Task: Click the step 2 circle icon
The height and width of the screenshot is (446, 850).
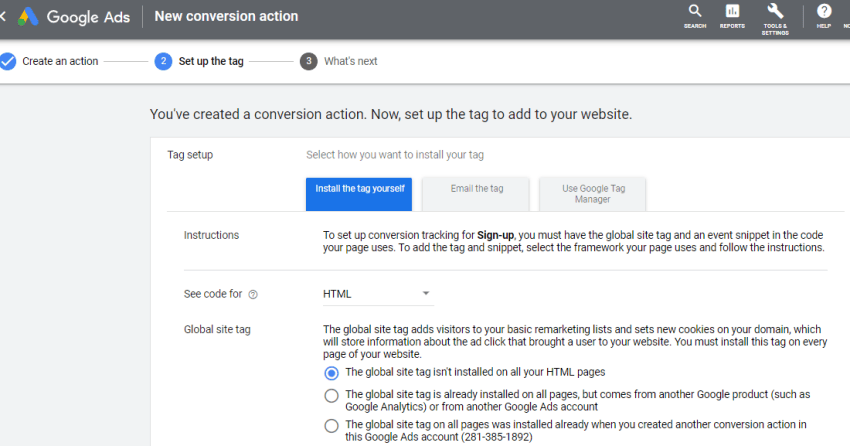Action: pyautogui.click(x=163, y=61)
